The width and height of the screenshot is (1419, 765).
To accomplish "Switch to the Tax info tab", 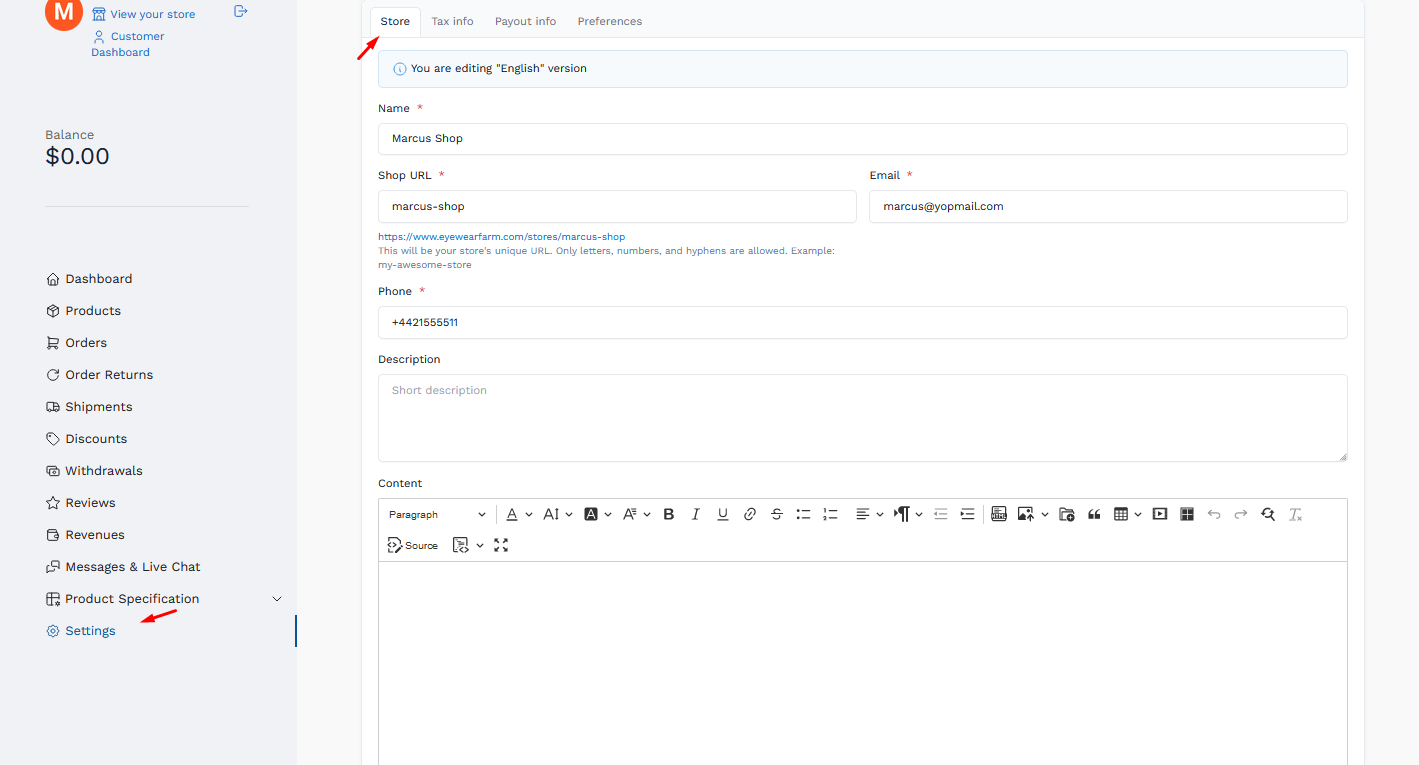I will click(453, 21).
